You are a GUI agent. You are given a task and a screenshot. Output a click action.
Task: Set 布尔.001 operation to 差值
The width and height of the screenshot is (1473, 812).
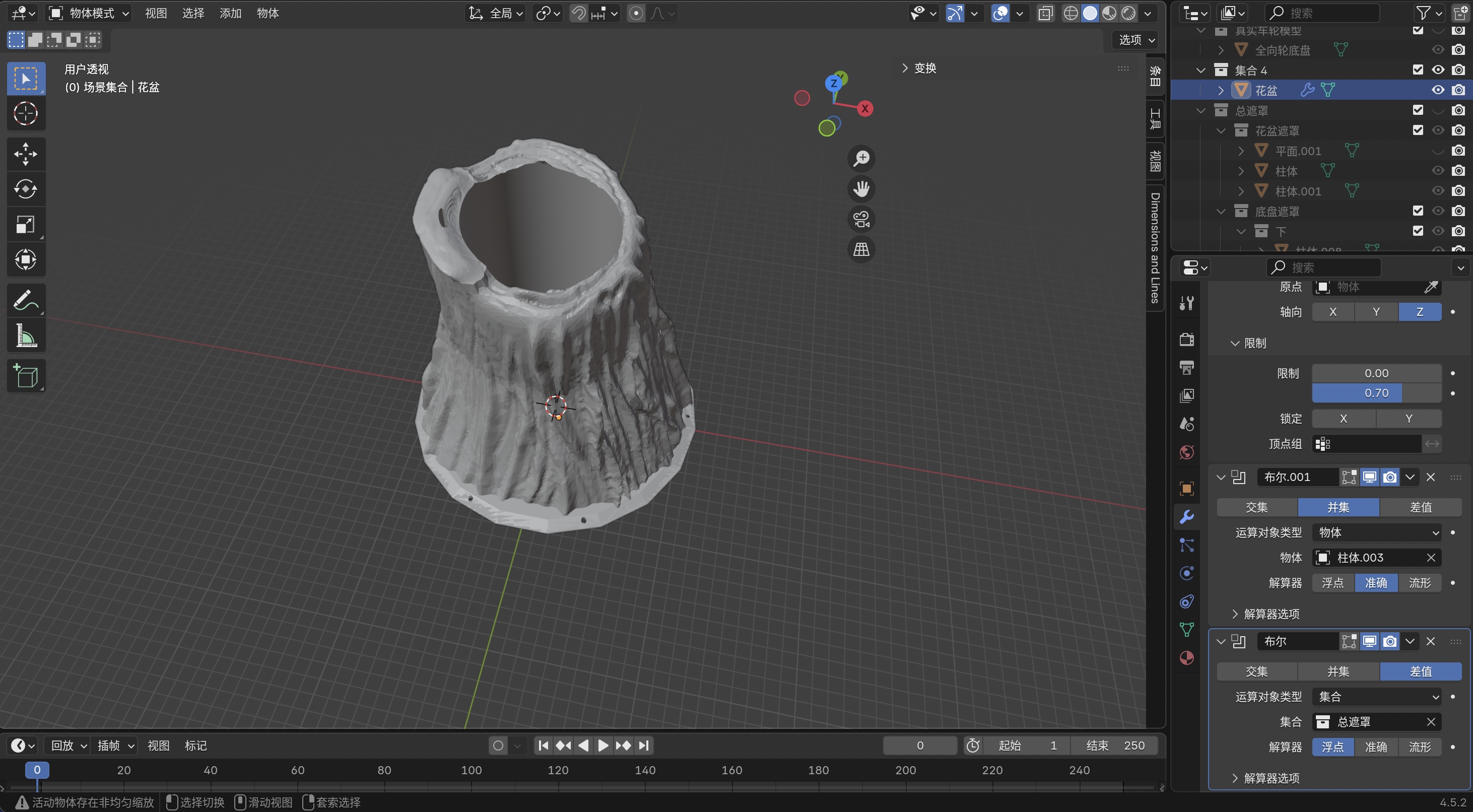point(1421,507)
